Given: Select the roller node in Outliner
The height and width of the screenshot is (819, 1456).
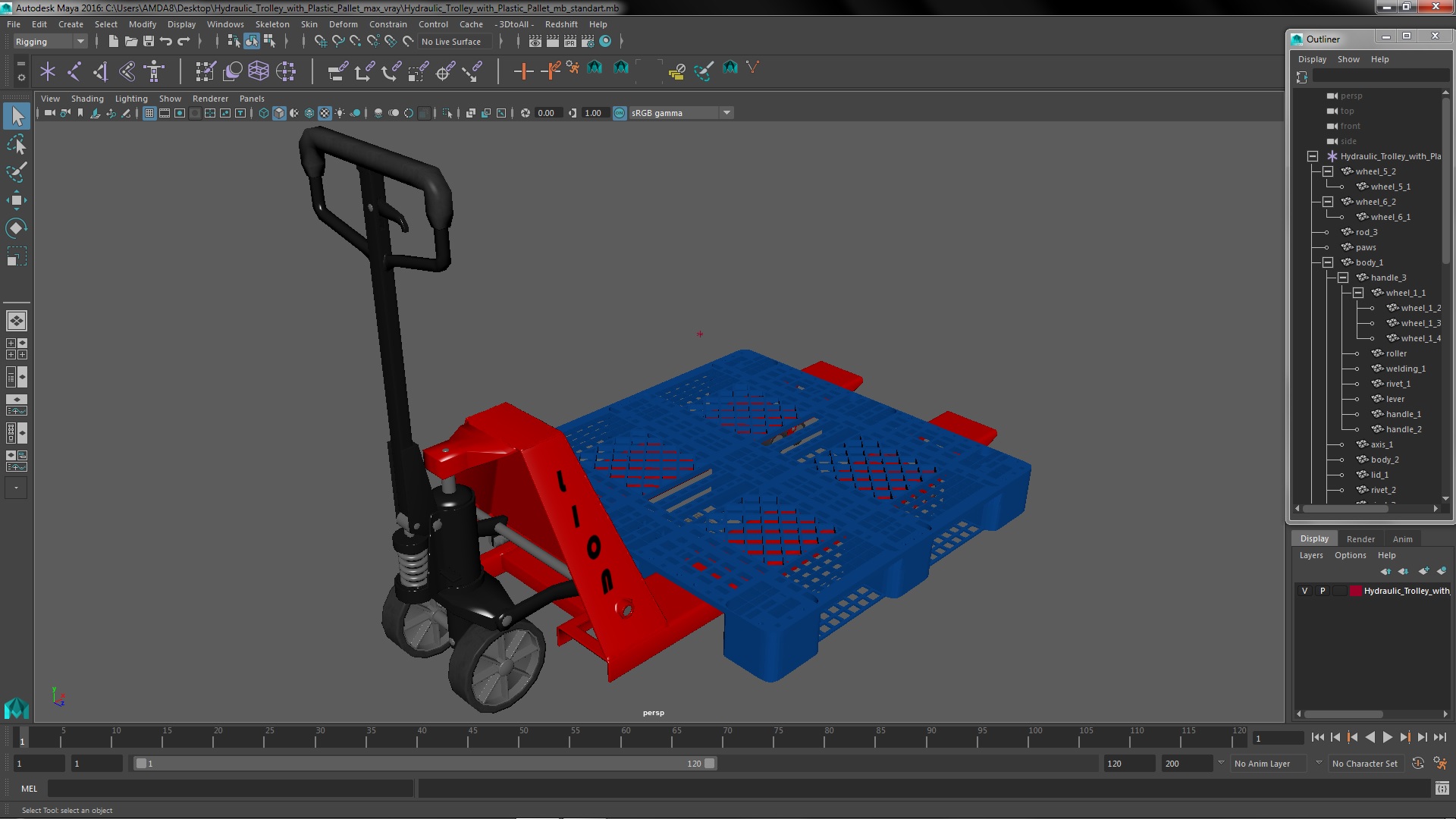Looking at the screenshot, I should click(x=1395, y=353).
